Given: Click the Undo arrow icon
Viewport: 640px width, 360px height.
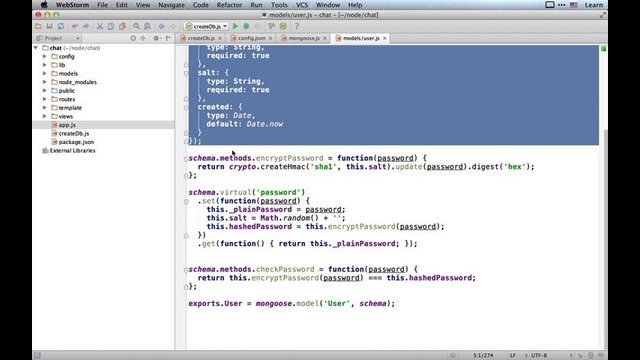Looking at the screenshot, I should point(74,27).
